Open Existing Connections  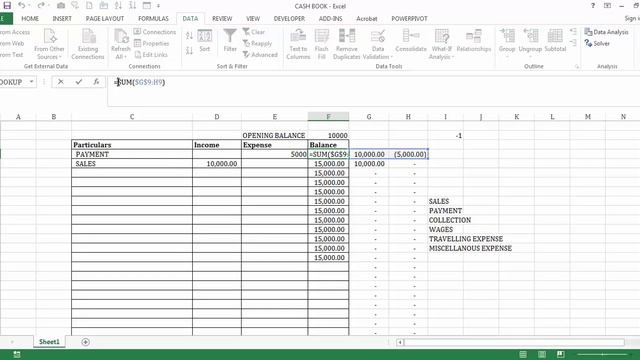tap(88, 44)
